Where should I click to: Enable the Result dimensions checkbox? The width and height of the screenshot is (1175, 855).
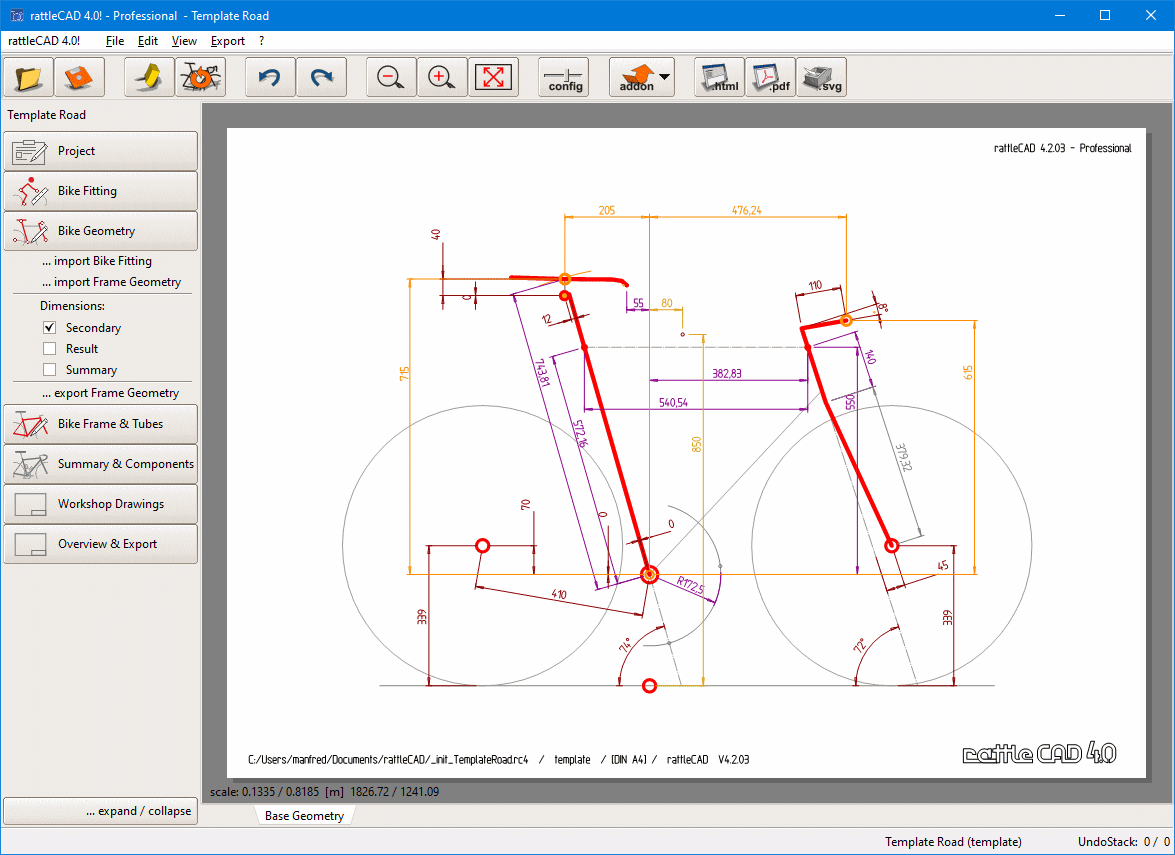(49, 348)
